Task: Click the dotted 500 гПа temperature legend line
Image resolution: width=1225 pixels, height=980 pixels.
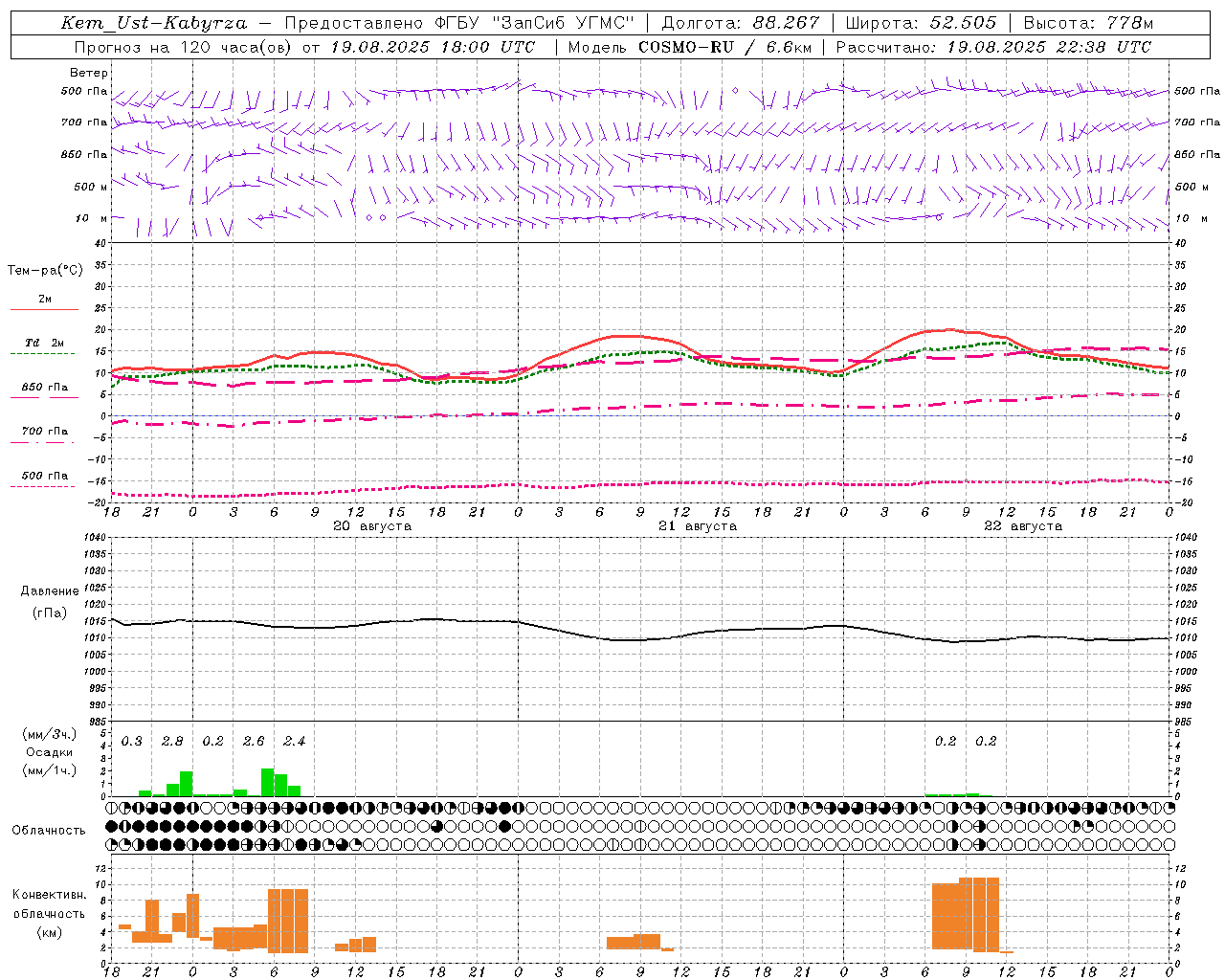Action: [42, 486]
